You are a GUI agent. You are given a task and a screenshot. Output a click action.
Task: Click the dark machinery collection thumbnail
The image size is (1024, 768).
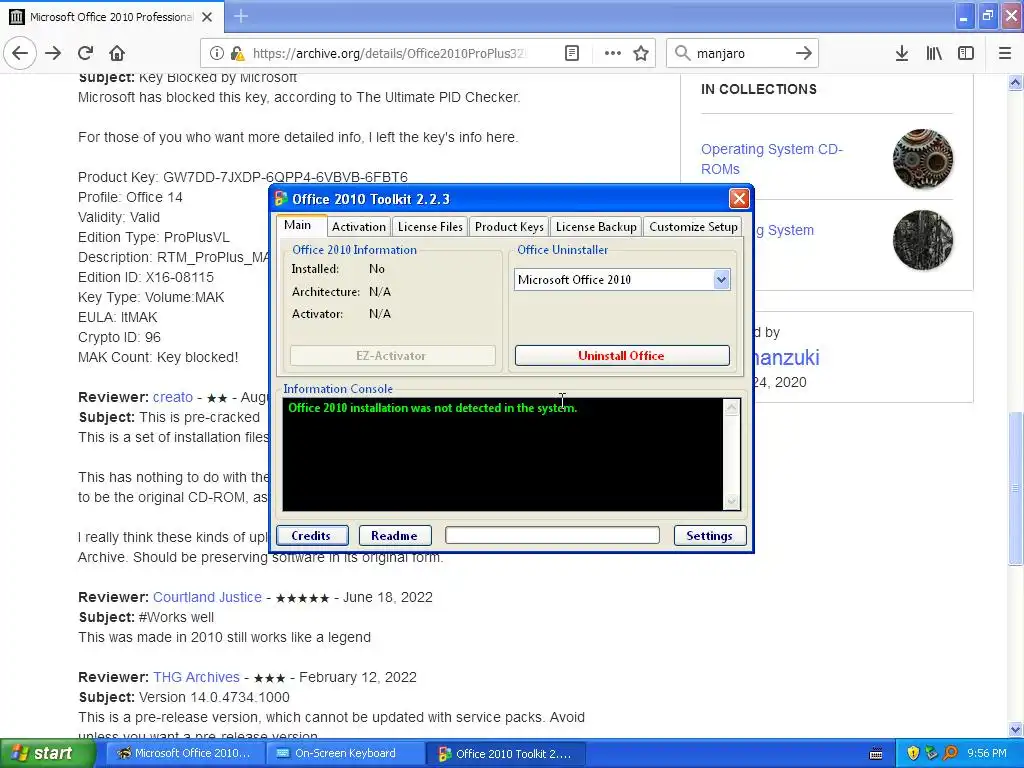[923, 240]
